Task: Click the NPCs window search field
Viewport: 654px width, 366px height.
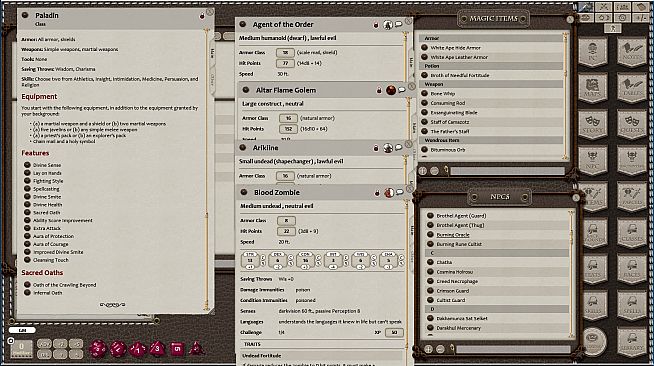Action: pos(513,349)
